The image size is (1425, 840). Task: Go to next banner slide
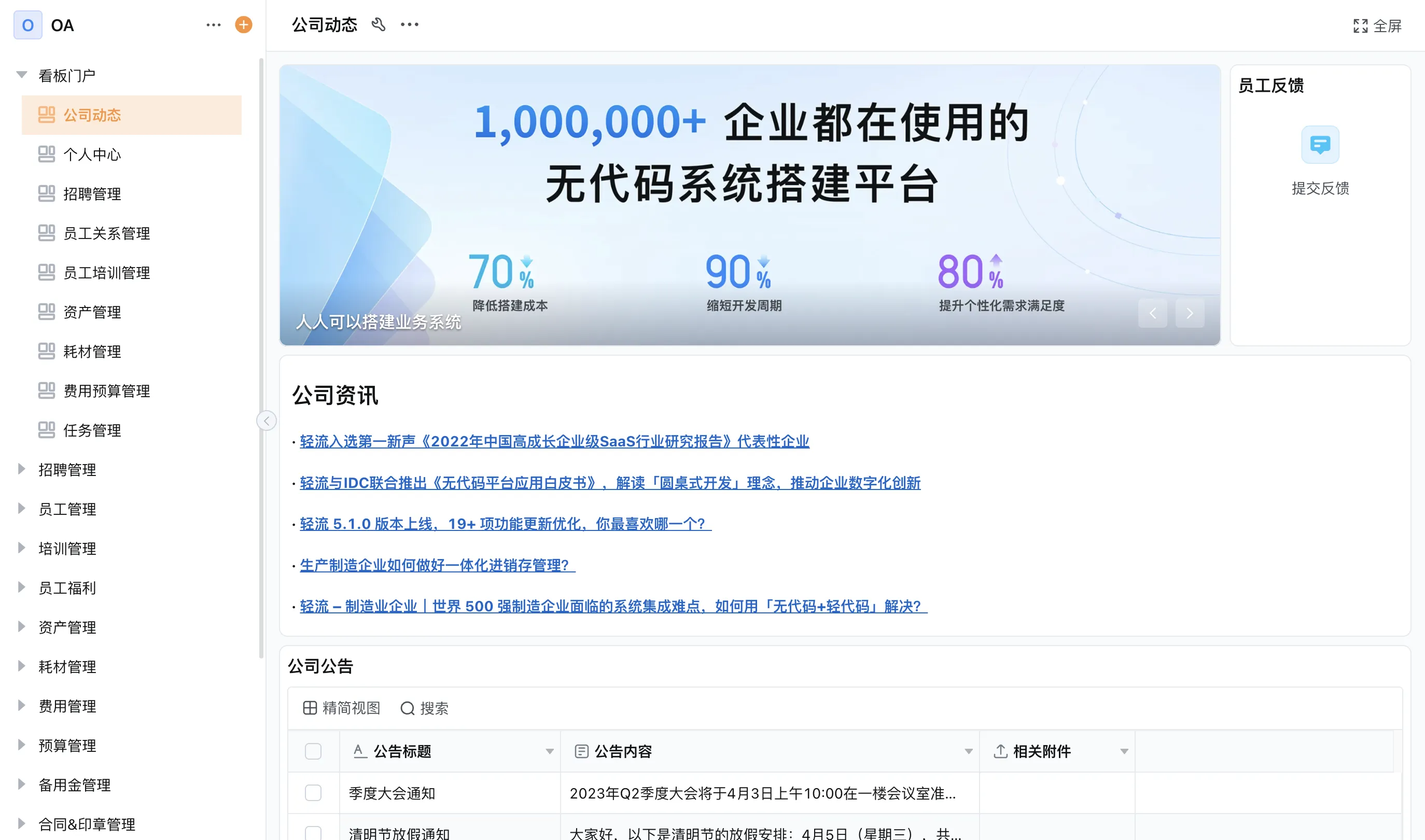[x=1189, y=313]
